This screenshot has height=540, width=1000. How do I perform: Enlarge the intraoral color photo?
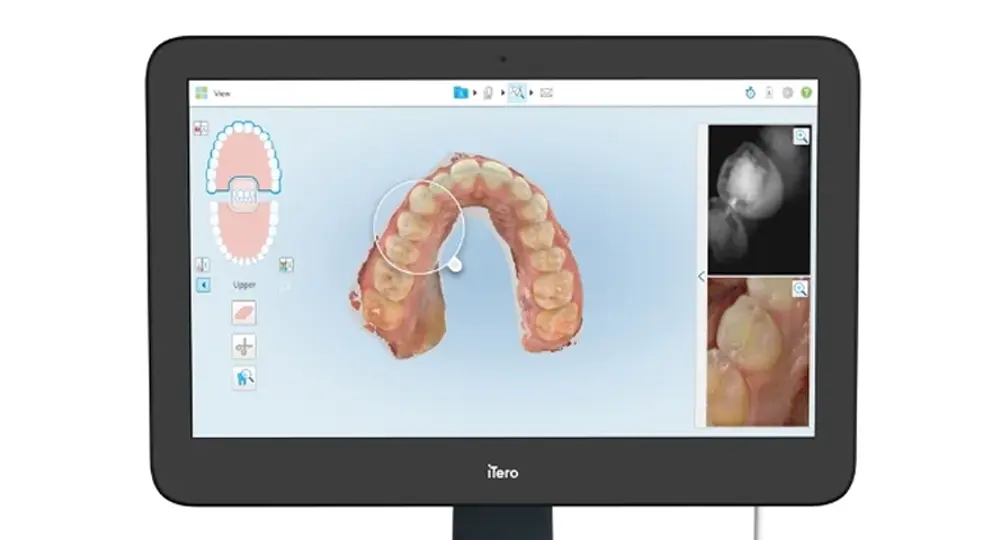pyautogui.click(x=800, y=289)
